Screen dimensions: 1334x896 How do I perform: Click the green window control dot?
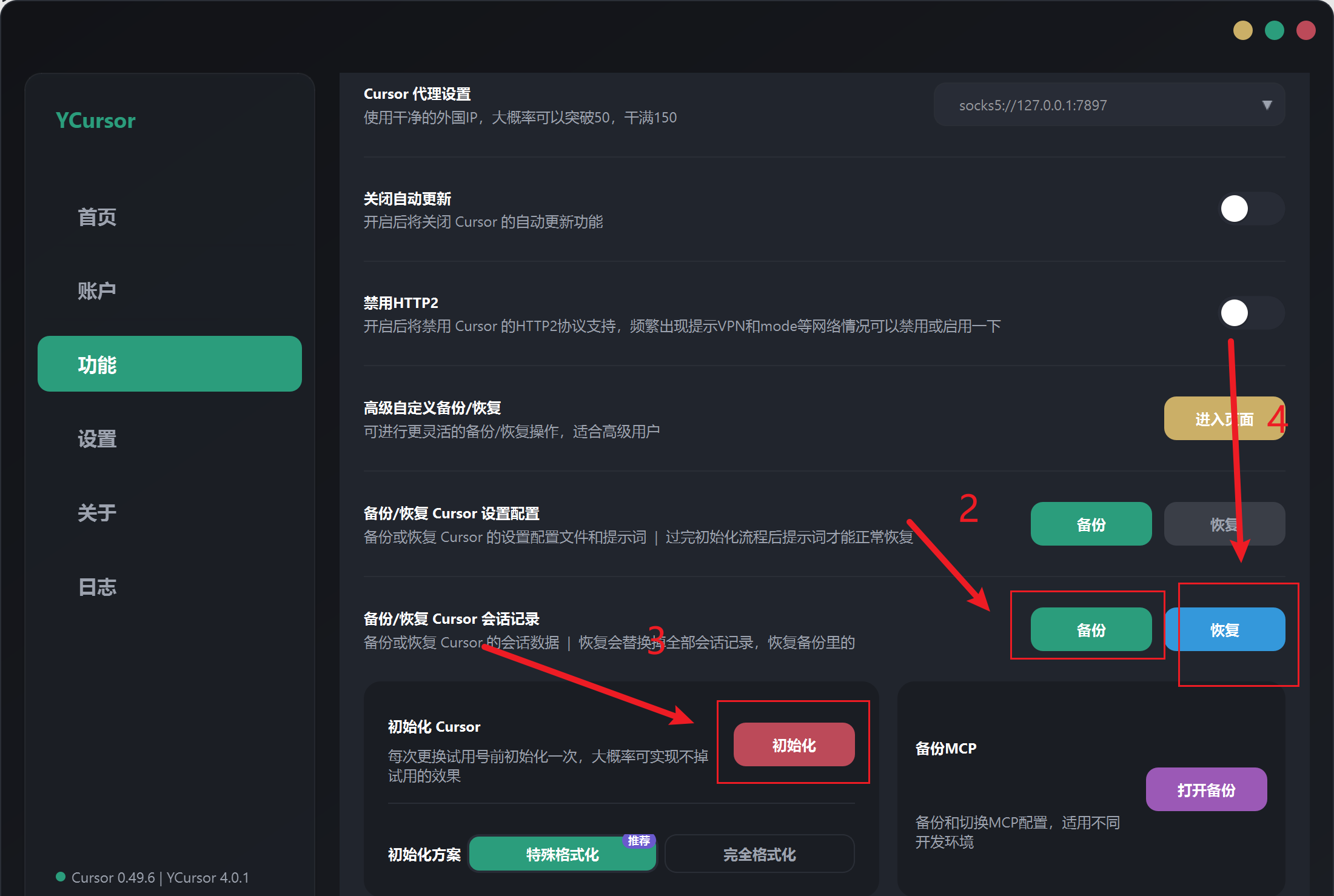[x=1274, y=30]
